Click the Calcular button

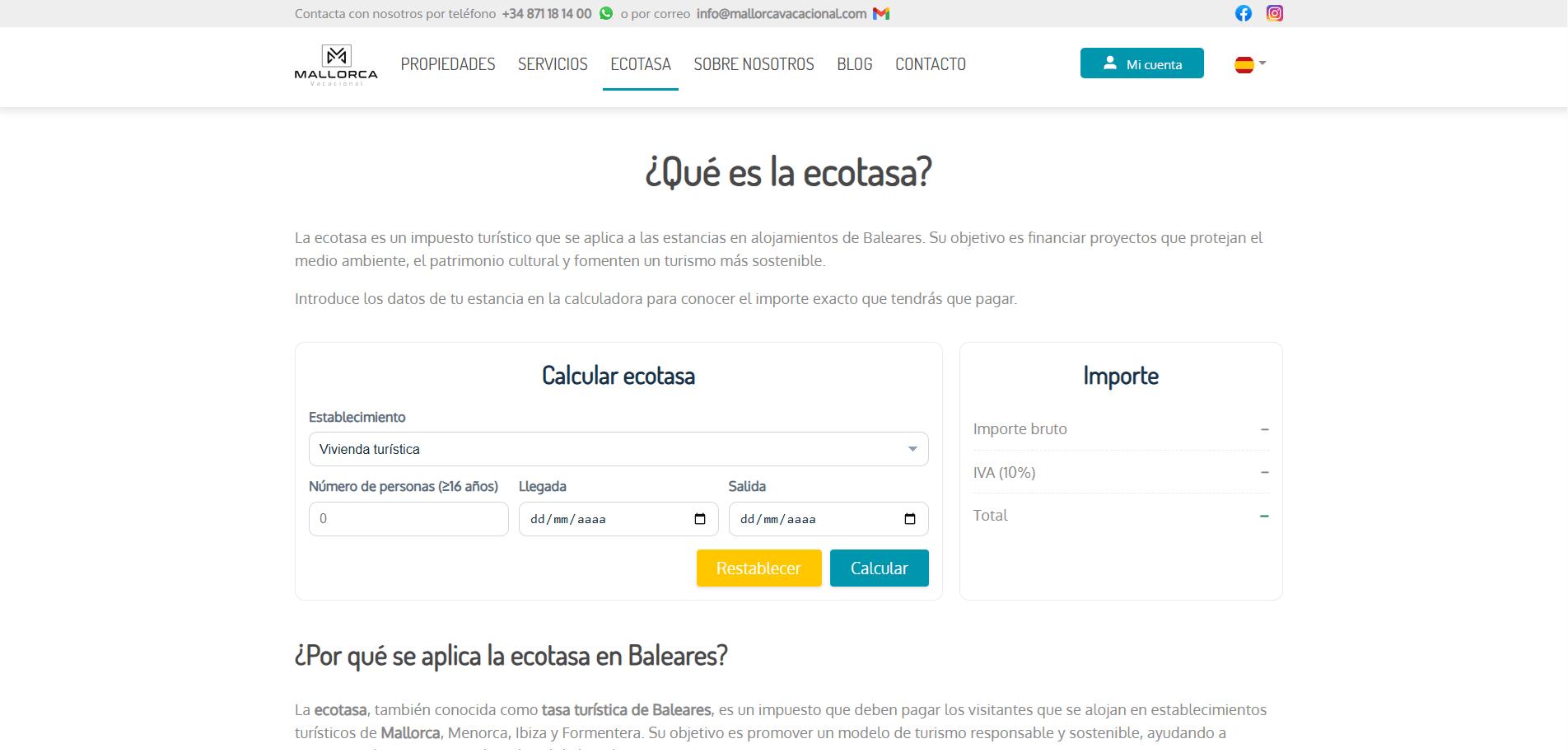click(x=879, y=568)
